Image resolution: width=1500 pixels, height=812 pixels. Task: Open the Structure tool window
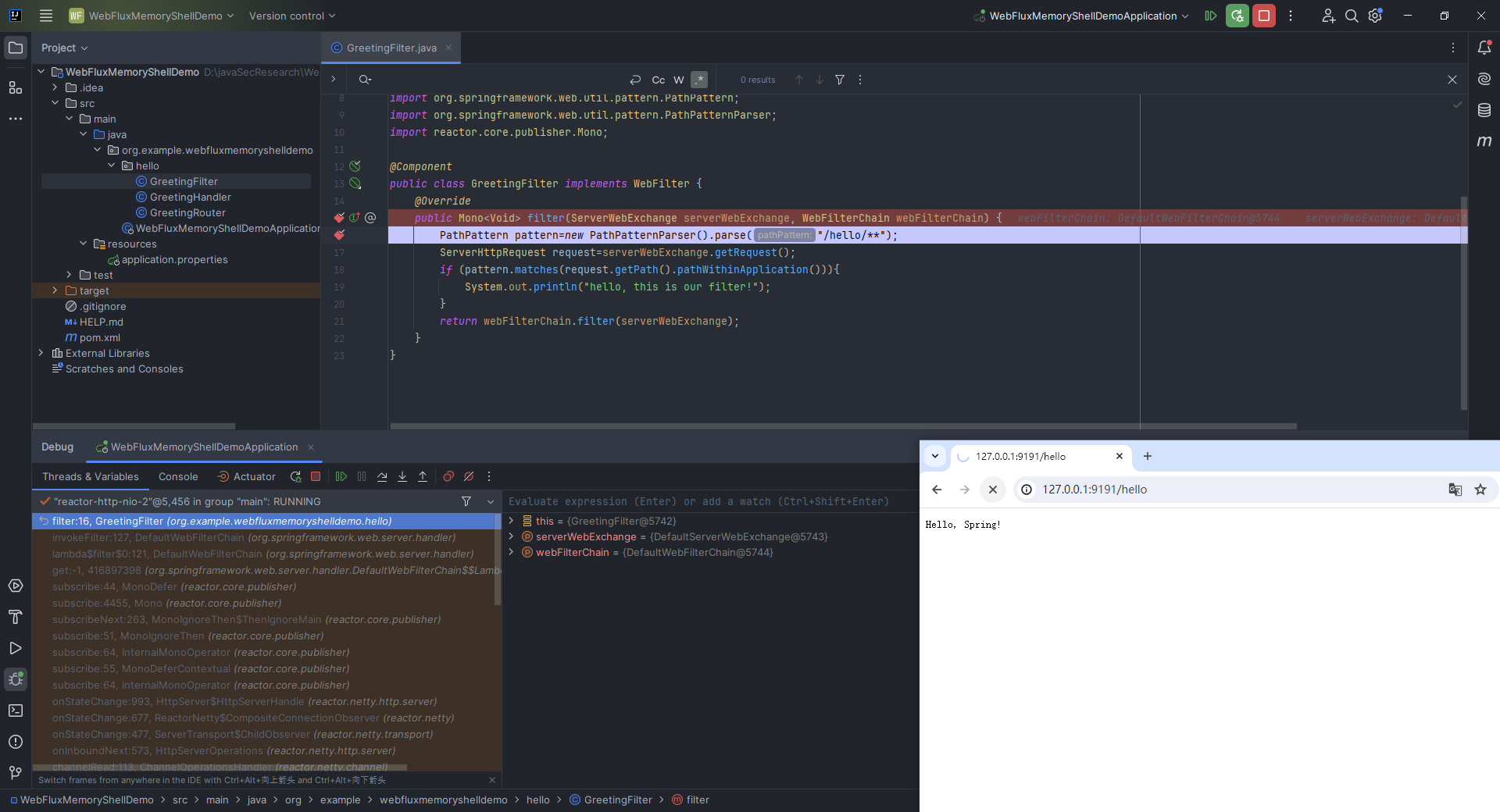point(16,87)
